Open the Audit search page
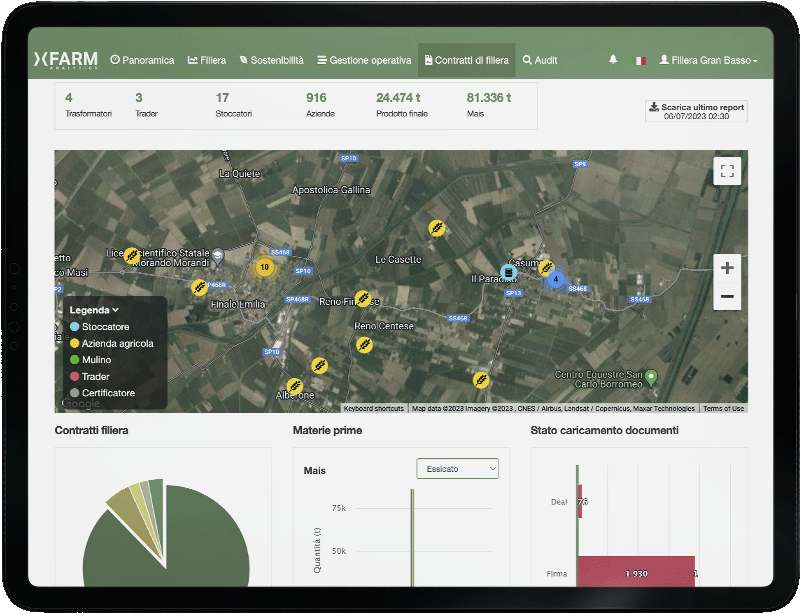This screenshot has width=800, height=614. [x=540, y=61]
